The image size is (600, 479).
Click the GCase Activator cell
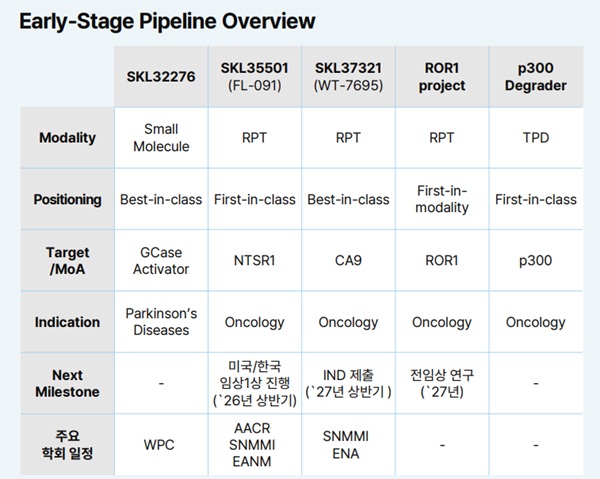tap(160, 260)
